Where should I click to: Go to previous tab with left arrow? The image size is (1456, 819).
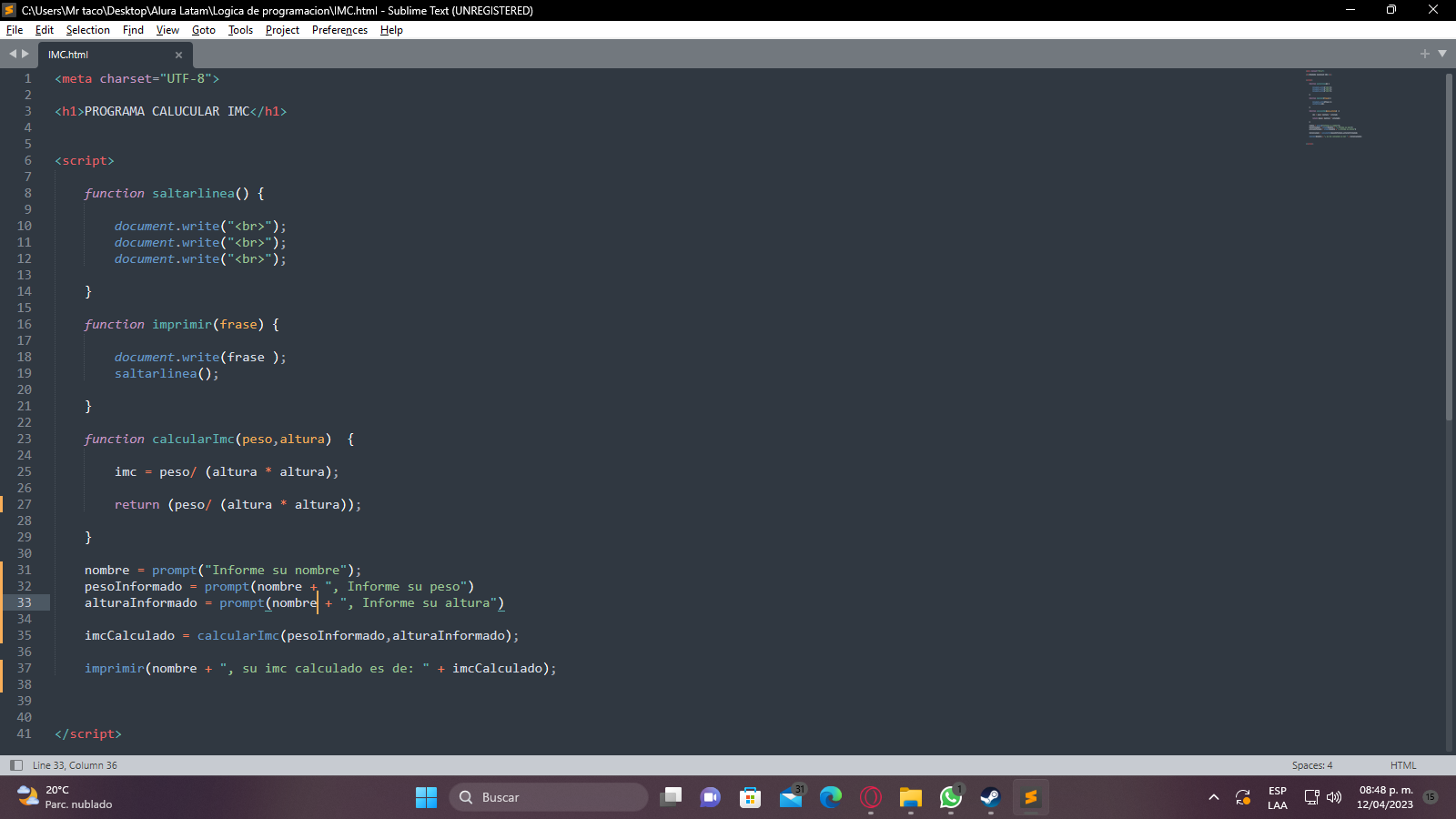[x=13, y=54]
